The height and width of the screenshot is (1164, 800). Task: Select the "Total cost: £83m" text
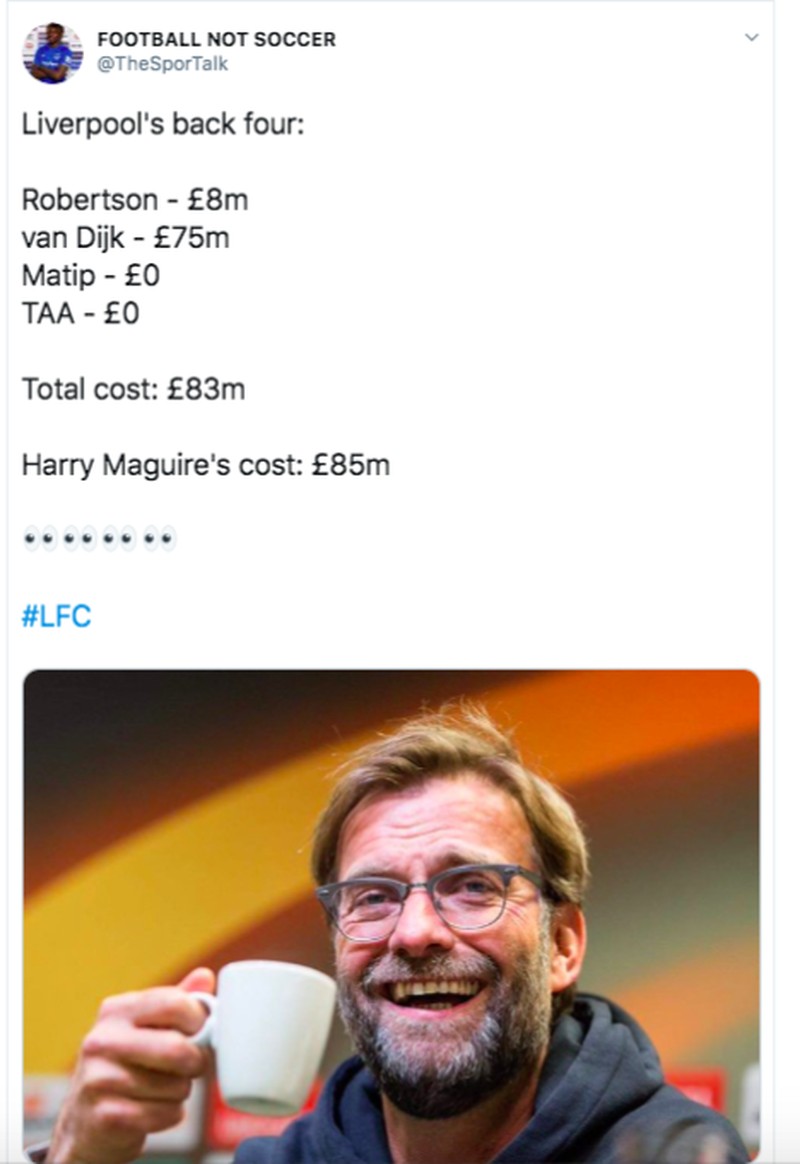click(x=133, y=389)
